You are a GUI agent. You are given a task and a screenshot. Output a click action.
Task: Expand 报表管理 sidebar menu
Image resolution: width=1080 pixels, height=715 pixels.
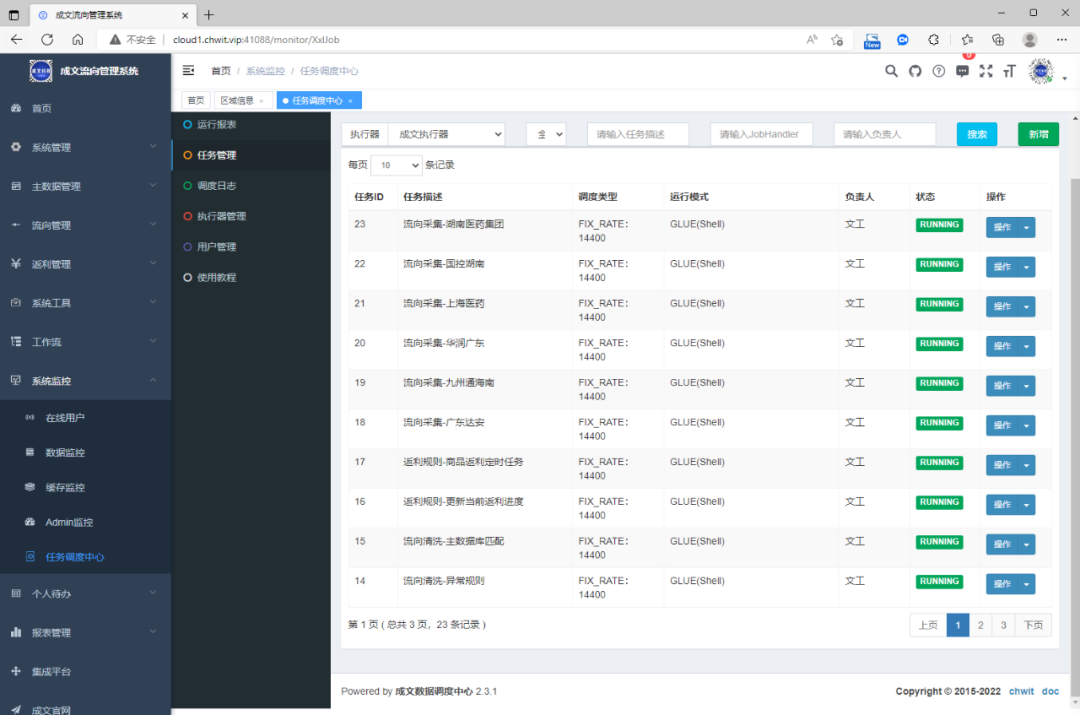[85, 632]
